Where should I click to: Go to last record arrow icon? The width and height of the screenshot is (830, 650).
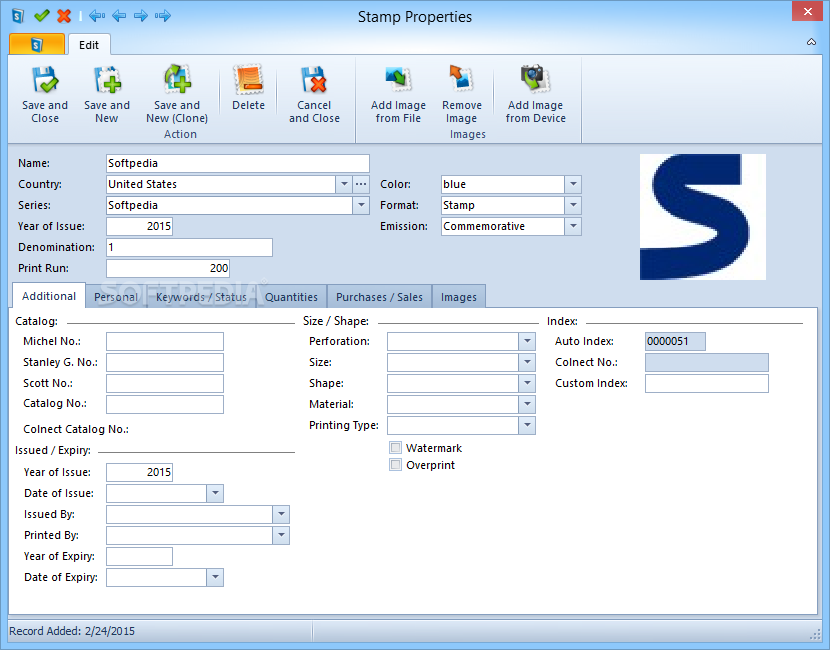(163, 16)
